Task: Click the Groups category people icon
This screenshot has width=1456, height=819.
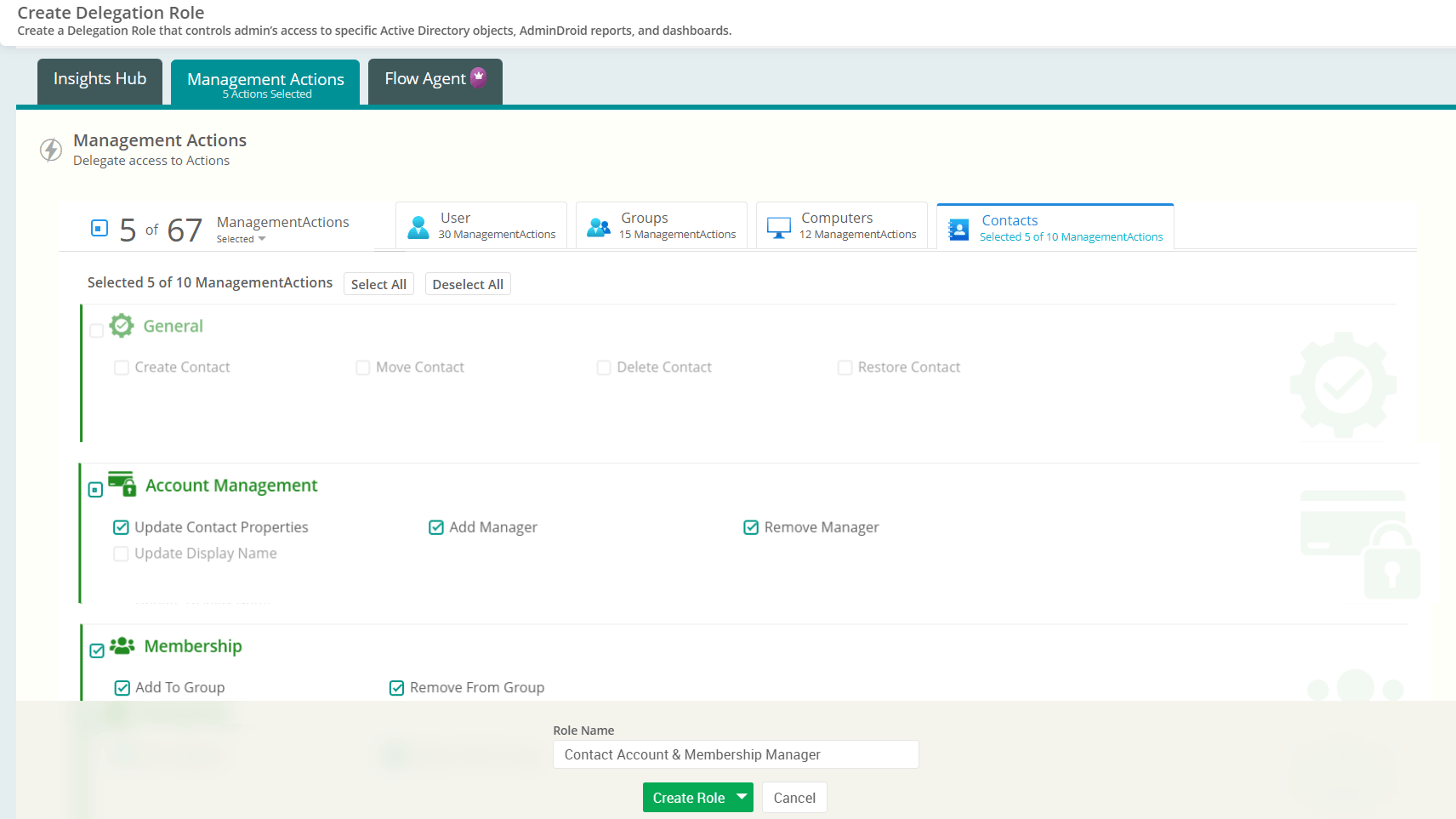Action: click(599, 227)
